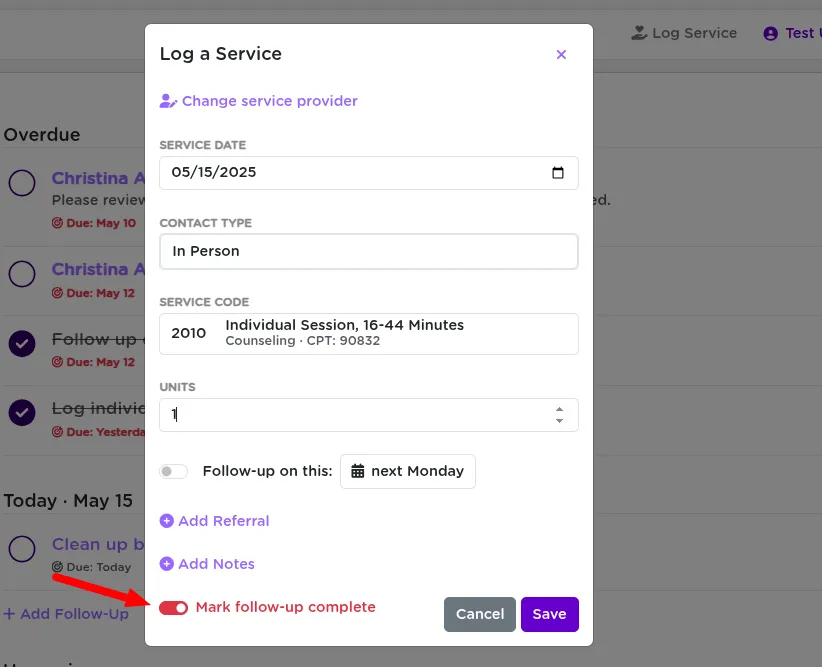Open the Service Code selector

(368, 333)
